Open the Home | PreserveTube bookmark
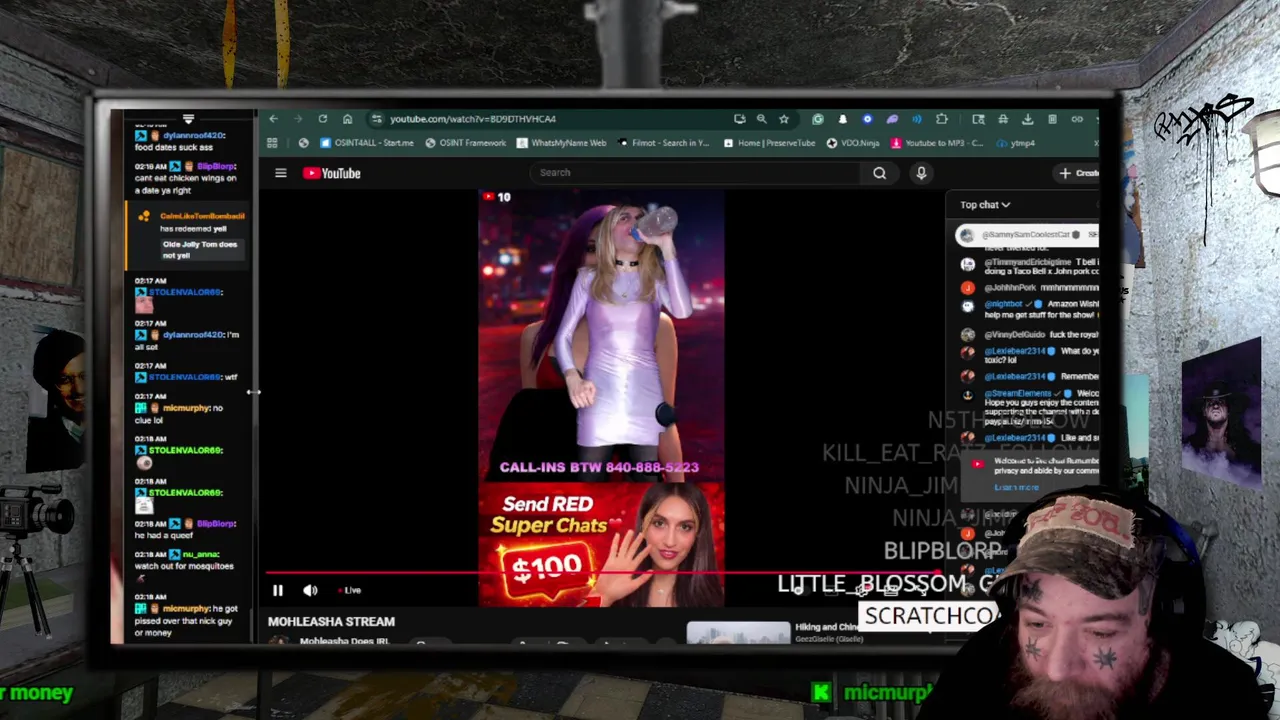The width and height of the screenshot is (1280, 720). (x=768, y=143)
